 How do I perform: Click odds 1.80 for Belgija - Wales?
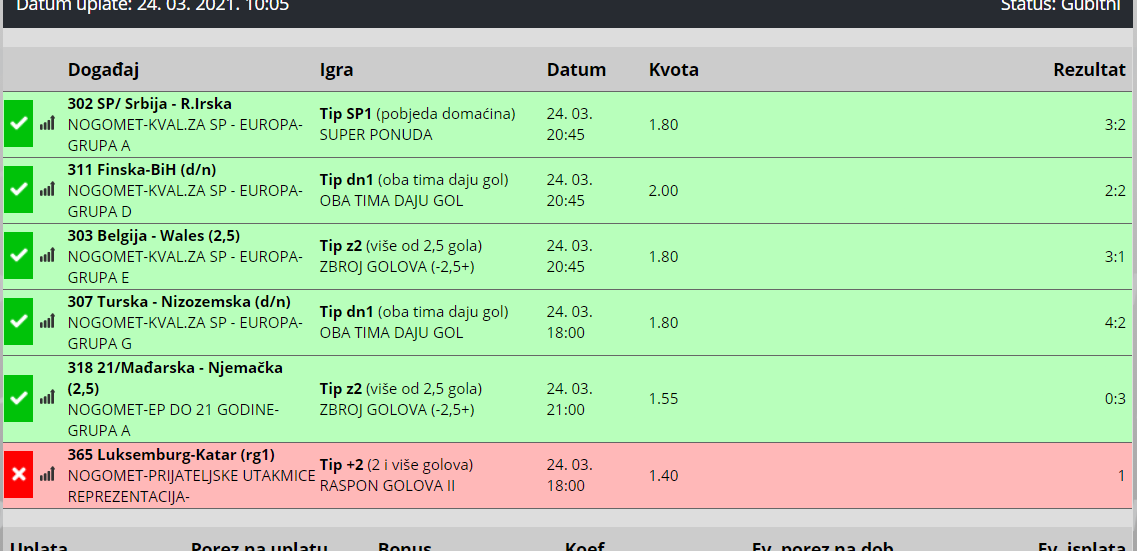(663, 257)
